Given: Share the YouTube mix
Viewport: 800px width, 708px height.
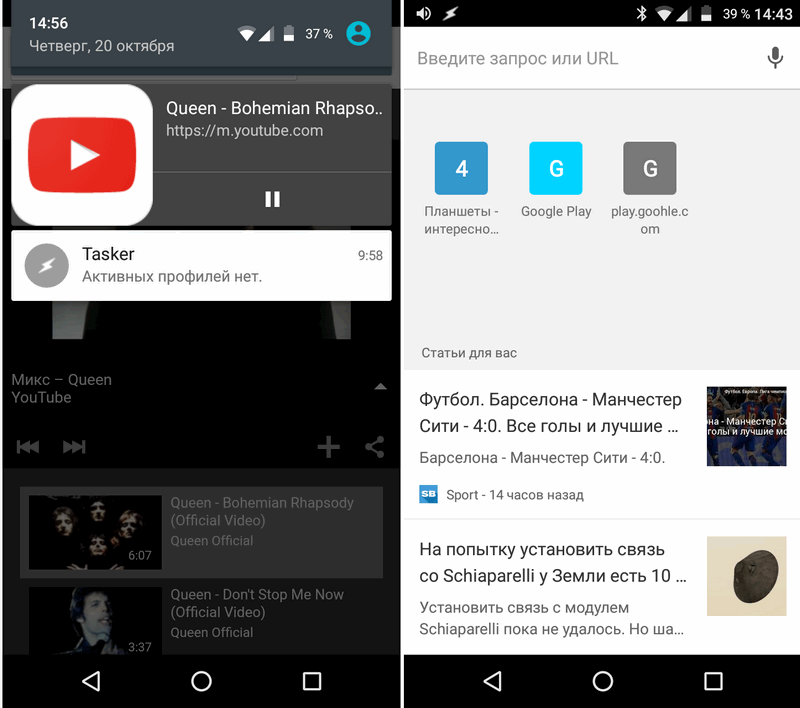Looking at the screenshot, I should 374,447.
